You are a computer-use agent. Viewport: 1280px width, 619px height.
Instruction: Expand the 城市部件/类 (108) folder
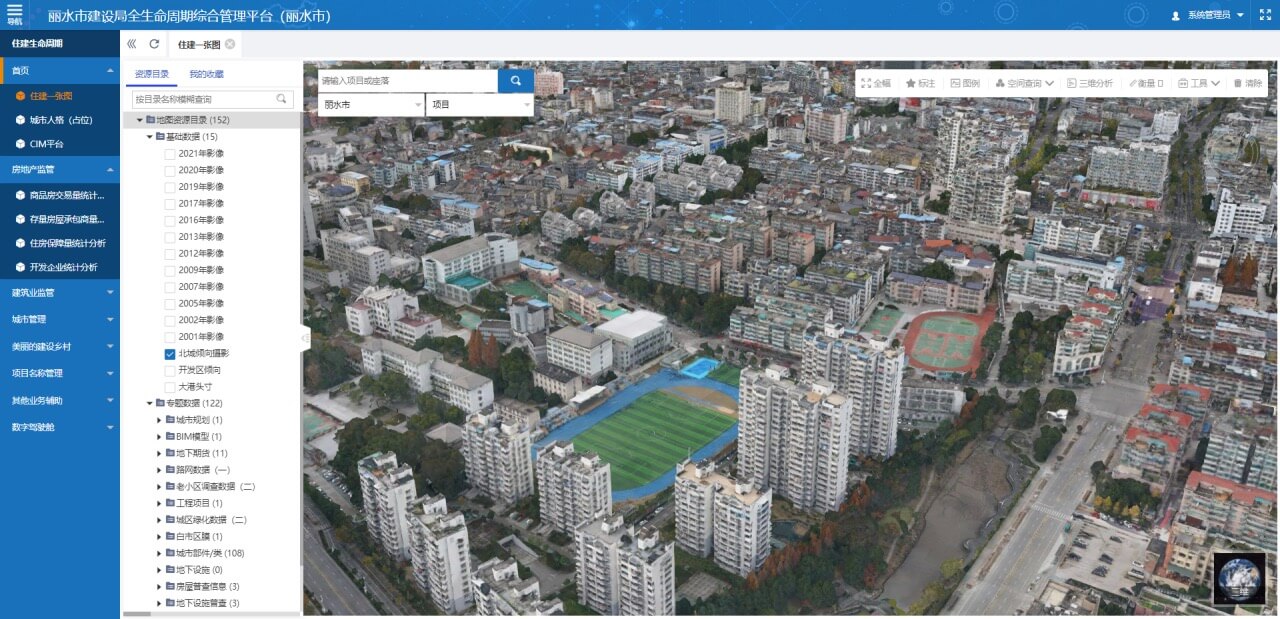(158, 553)
